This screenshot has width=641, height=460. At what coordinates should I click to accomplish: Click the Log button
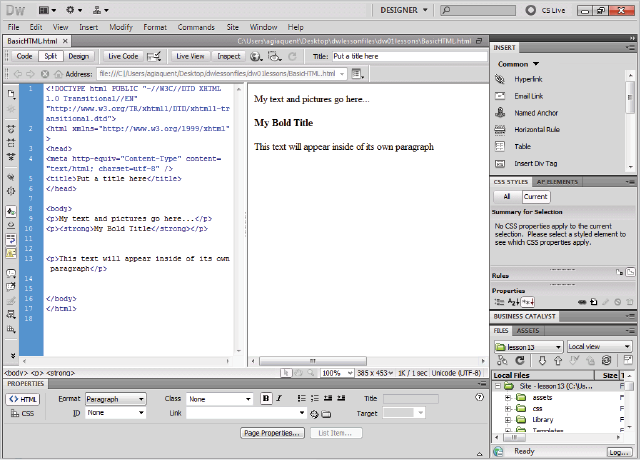tap(619, 452)
